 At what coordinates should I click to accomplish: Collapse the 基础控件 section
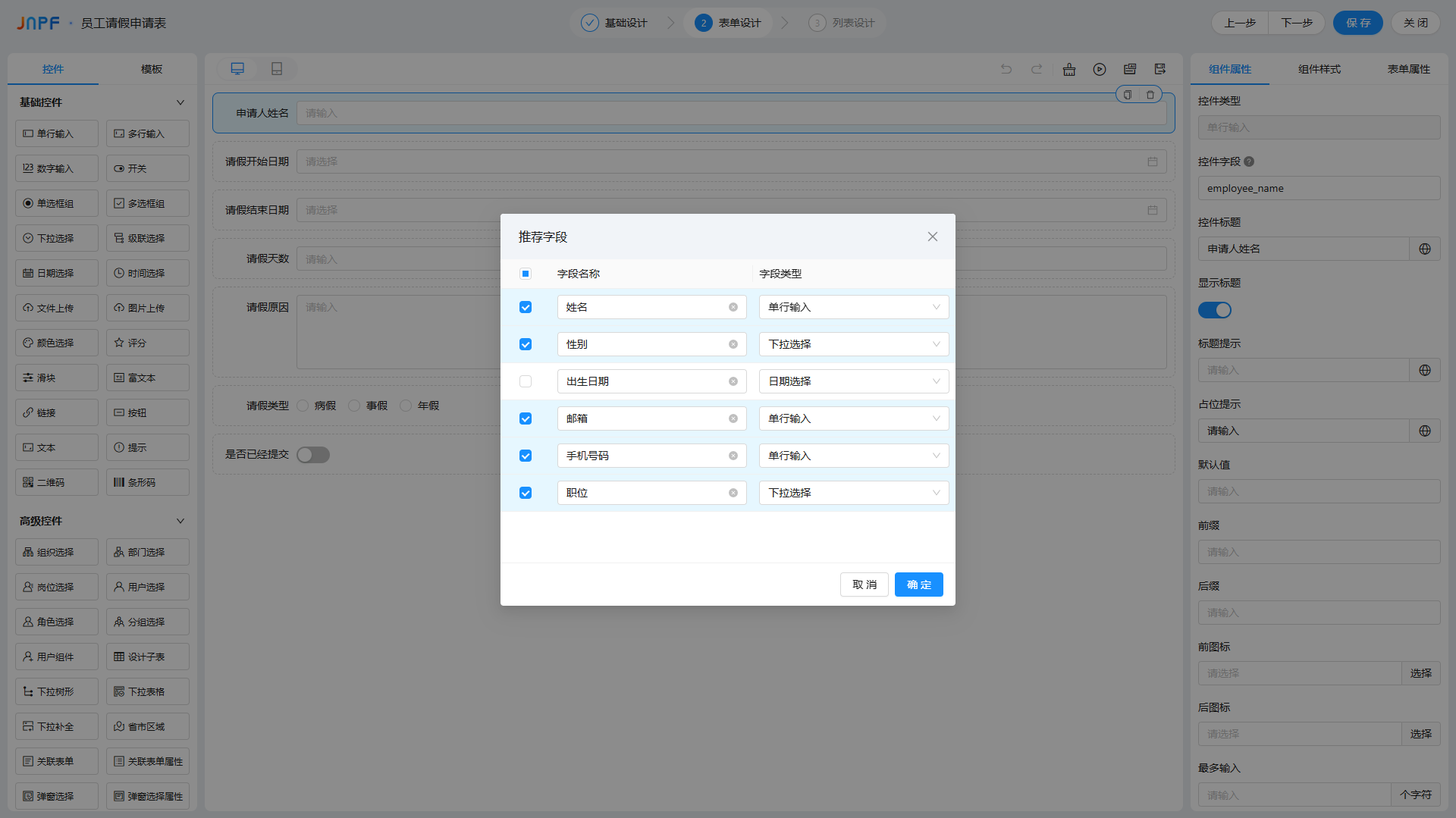coord(180,102)
